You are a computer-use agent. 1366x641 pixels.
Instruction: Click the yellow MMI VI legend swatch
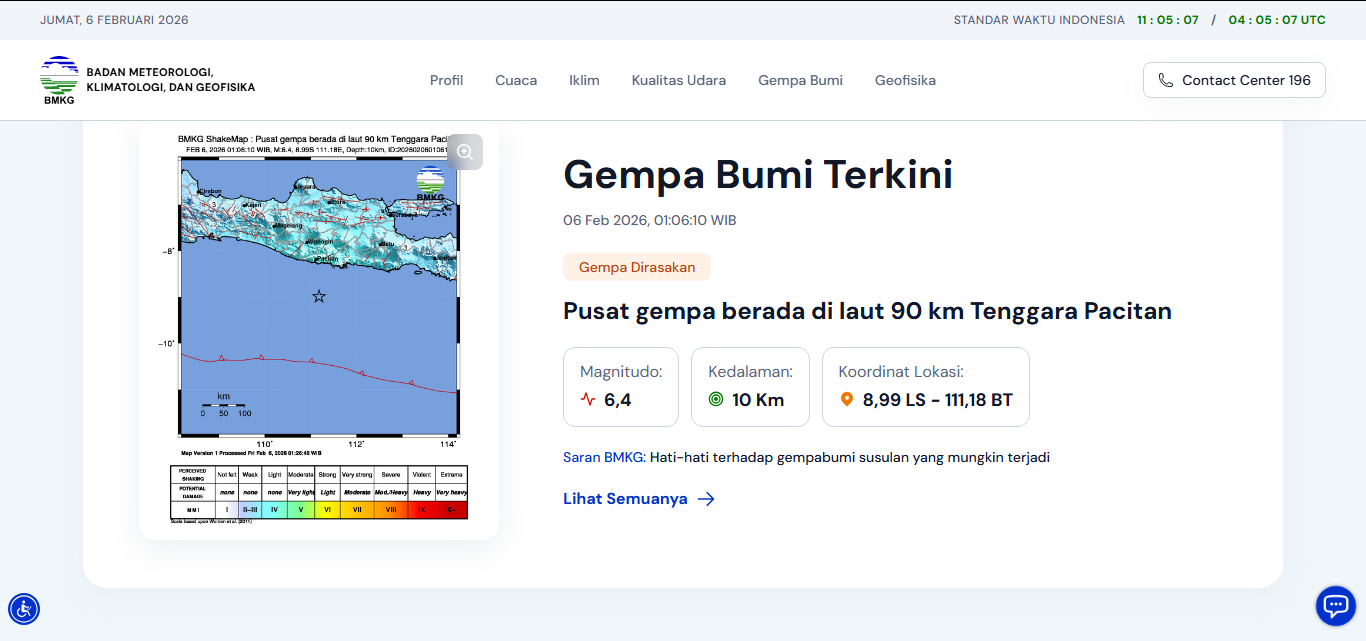pos(328,509)
